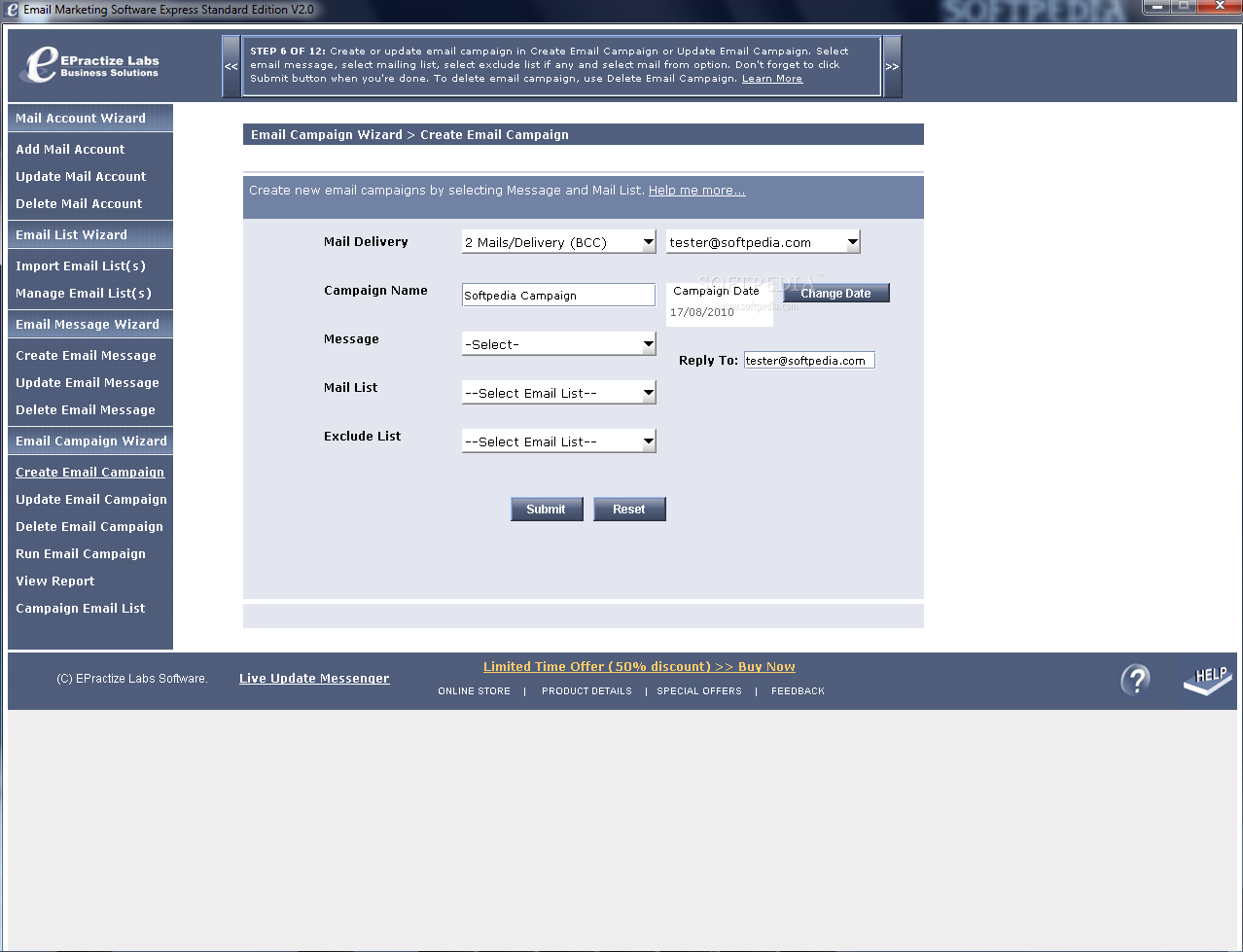This screenshot has width=1243, height=952.
Task: Click the Exclude List label
Action: coord(362,437)
